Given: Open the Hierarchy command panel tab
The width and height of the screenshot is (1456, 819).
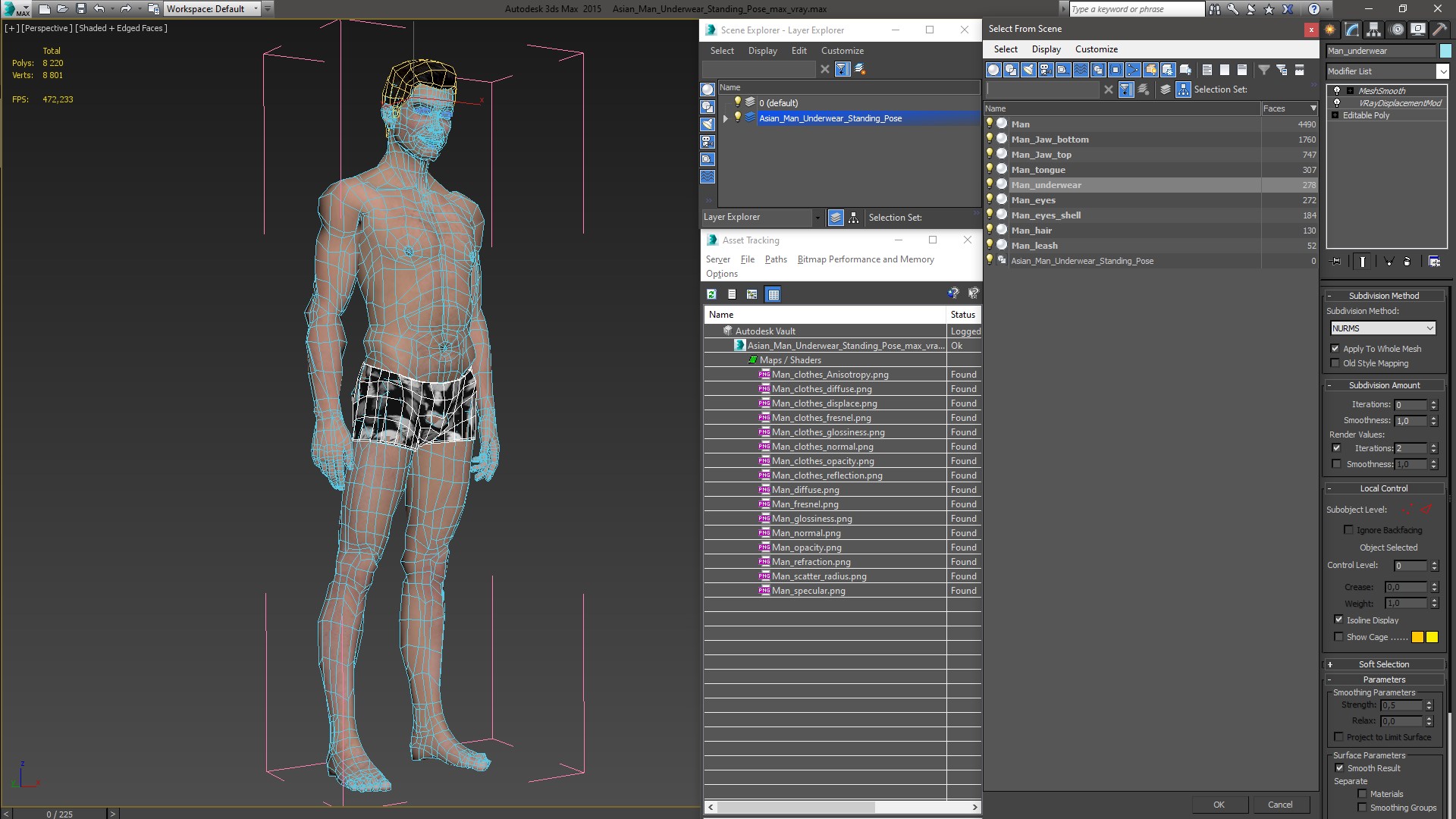Looking at the screenshot, I should point(1373,30).
